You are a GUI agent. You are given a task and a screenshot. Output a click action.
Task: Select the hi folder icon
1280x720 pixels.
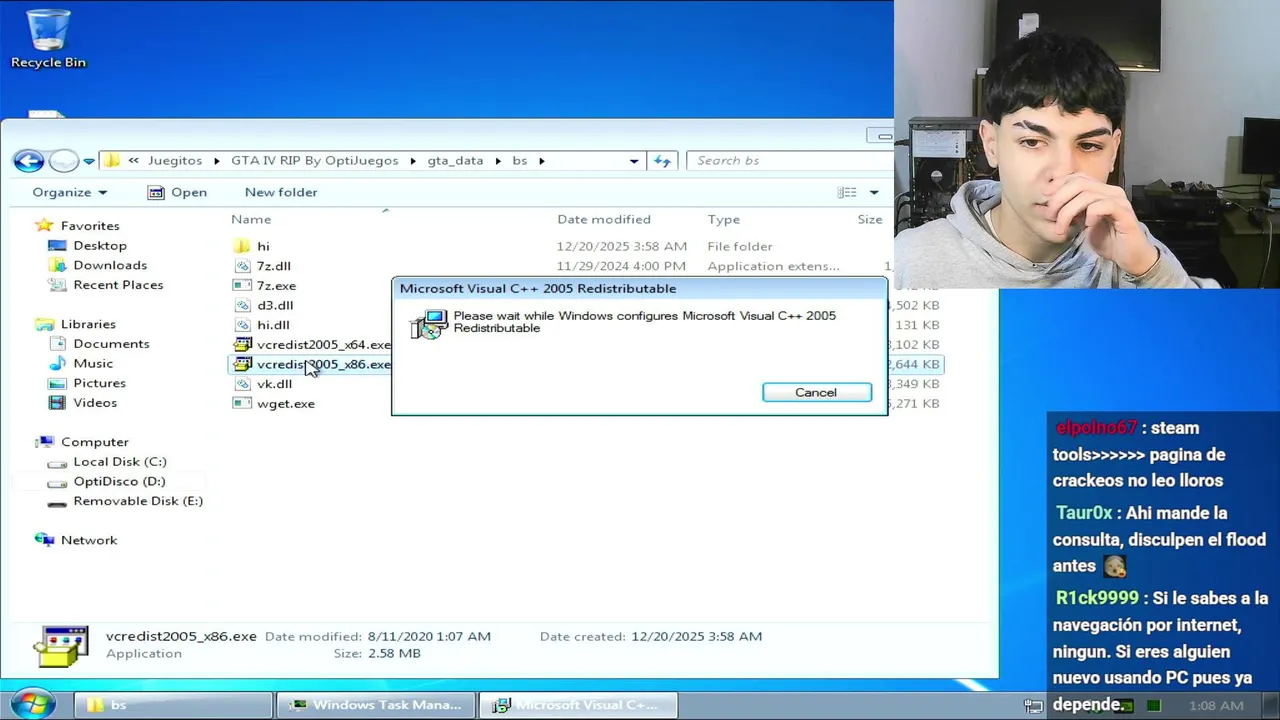pos(241,246)
